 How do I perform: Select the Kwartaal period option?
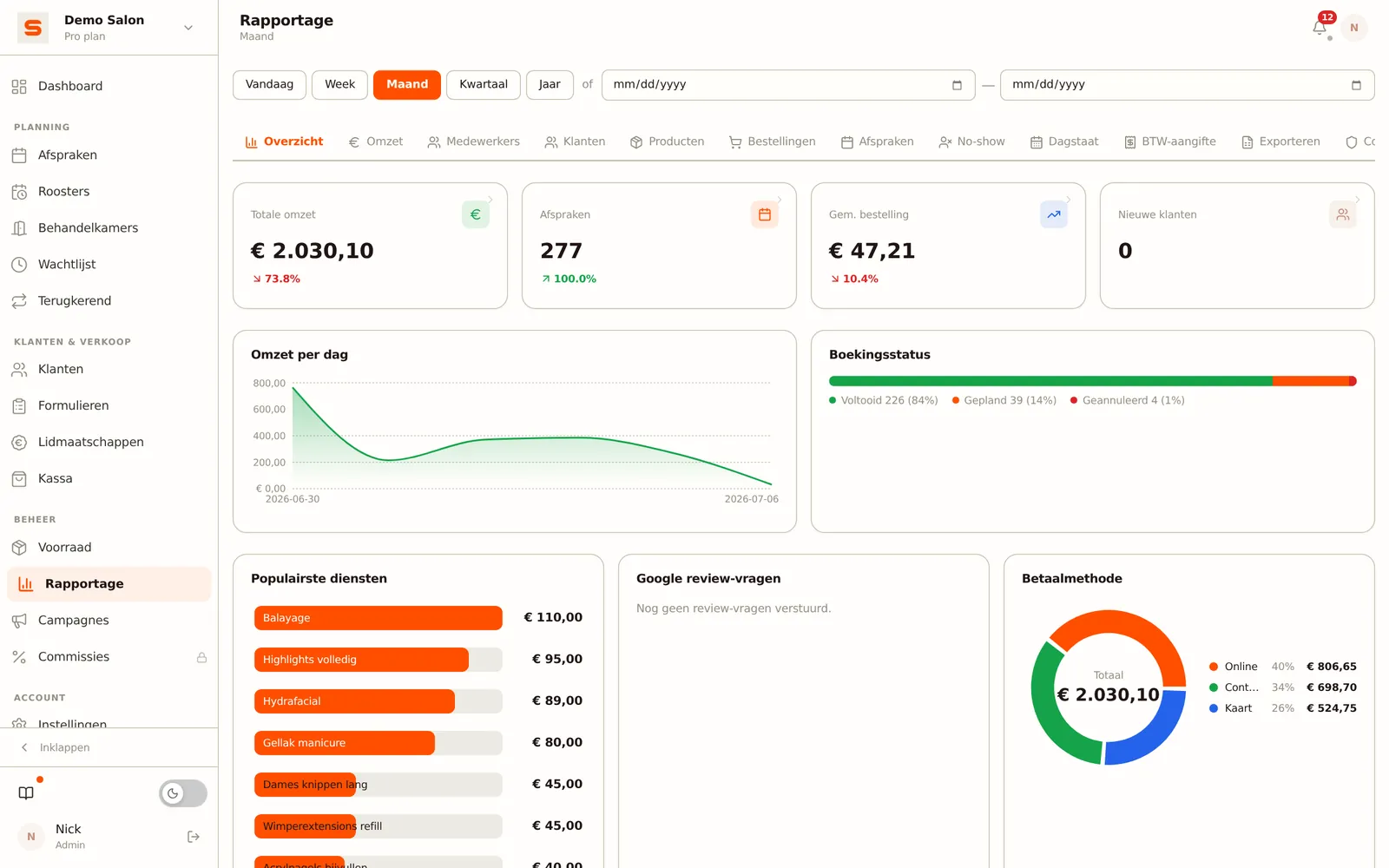(x=484, y=85)
